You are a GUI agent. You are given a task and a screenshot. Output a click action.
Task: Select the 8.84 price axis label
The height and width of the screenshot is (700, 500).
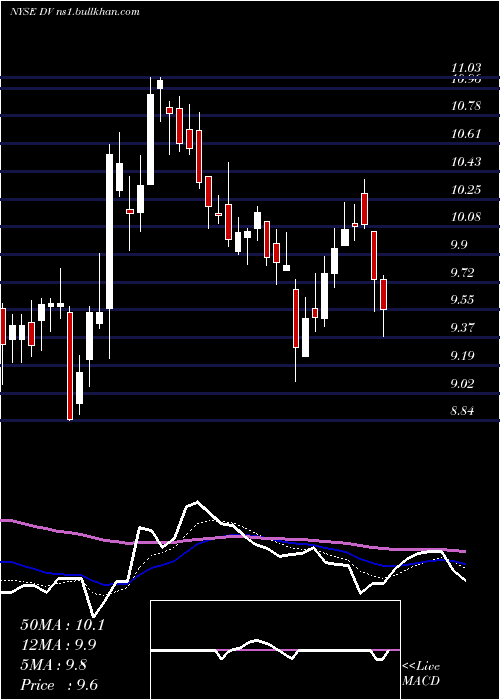(462, 411)
